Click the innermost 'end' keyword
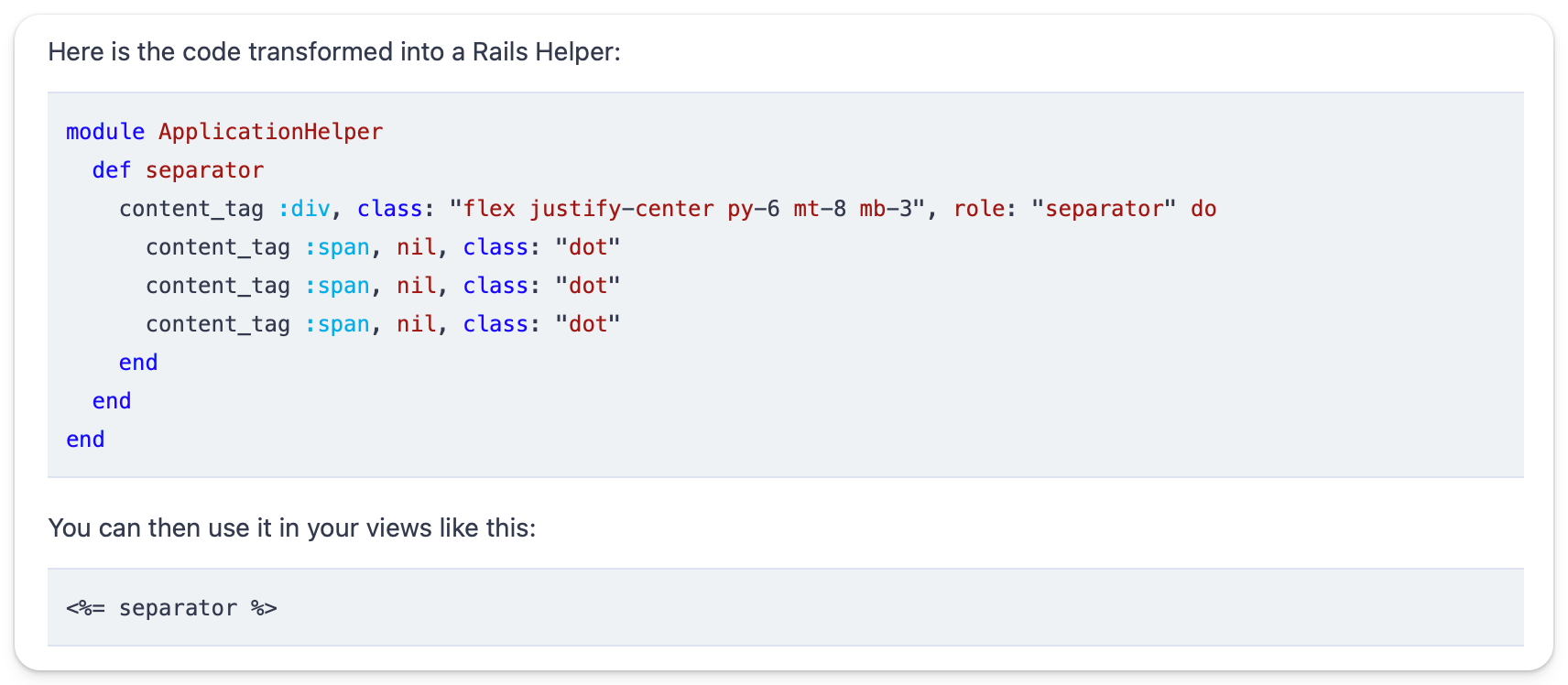This screenshot has width=1568, height=685. pos(138,363)
